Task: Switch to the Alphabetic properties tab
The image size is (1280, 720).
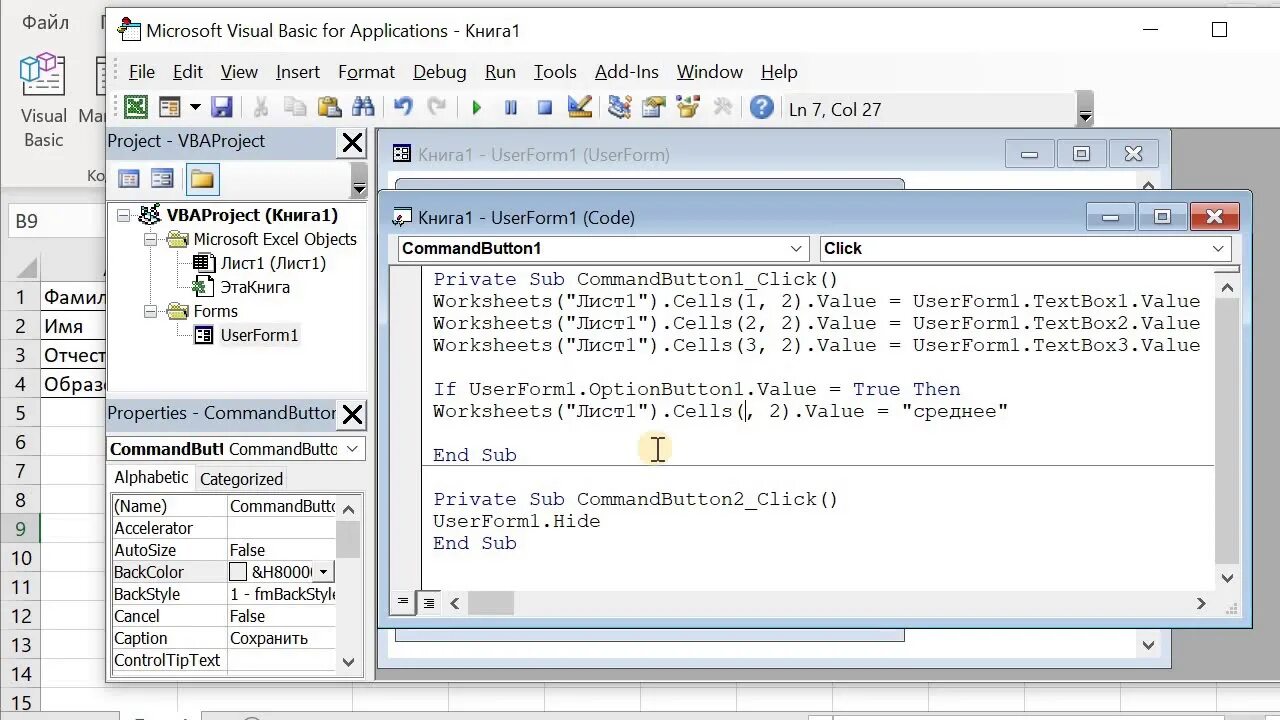Action: click(151, 478)
